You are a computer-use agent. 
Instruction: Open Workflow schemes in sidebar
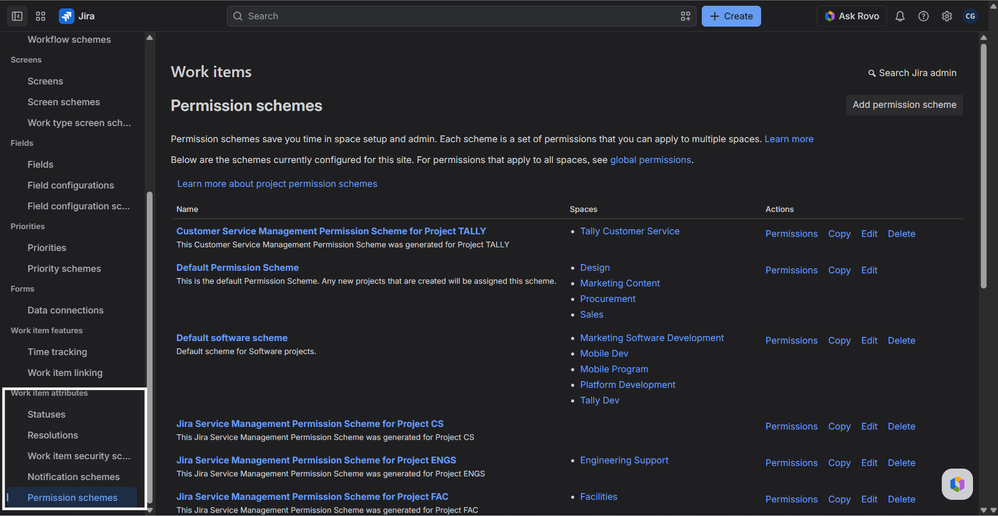point(69,39)
